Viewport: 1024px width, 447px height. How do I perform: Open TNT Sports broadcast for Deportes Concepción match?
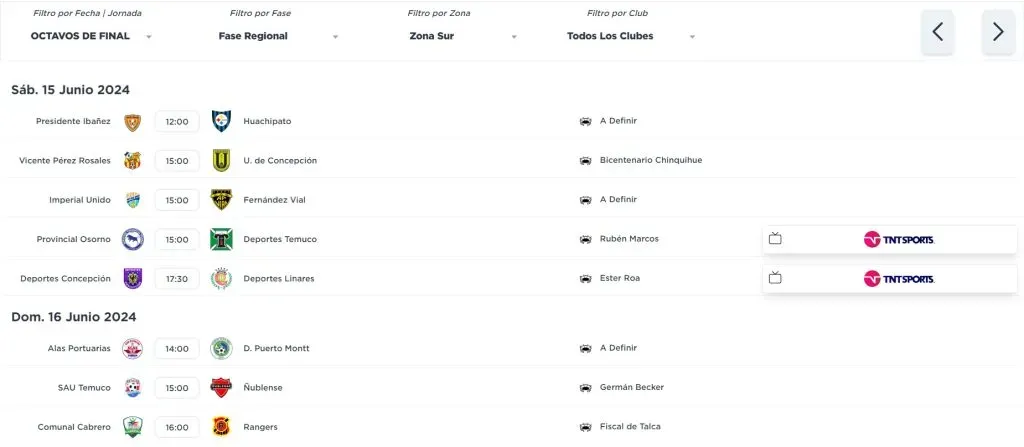tap(898, 278)
